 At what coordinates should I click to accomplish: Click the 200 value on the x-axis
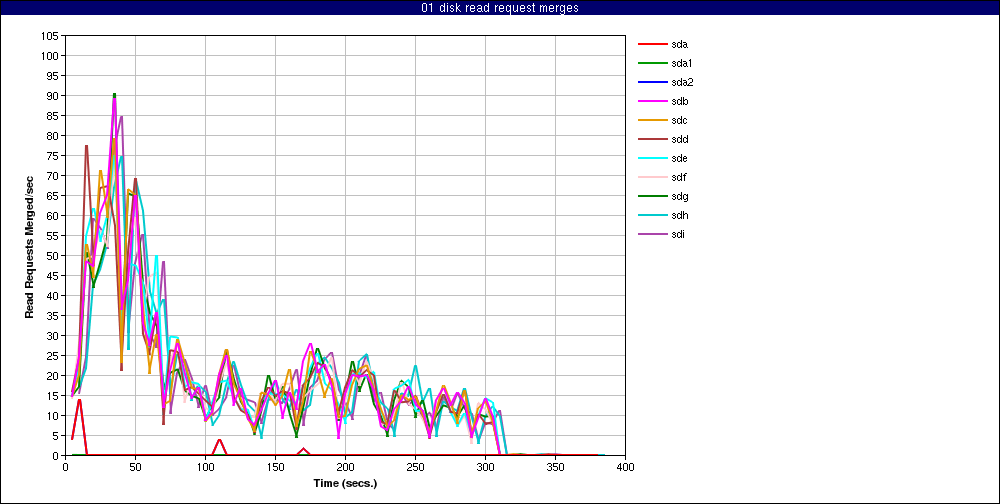point(345,467)
